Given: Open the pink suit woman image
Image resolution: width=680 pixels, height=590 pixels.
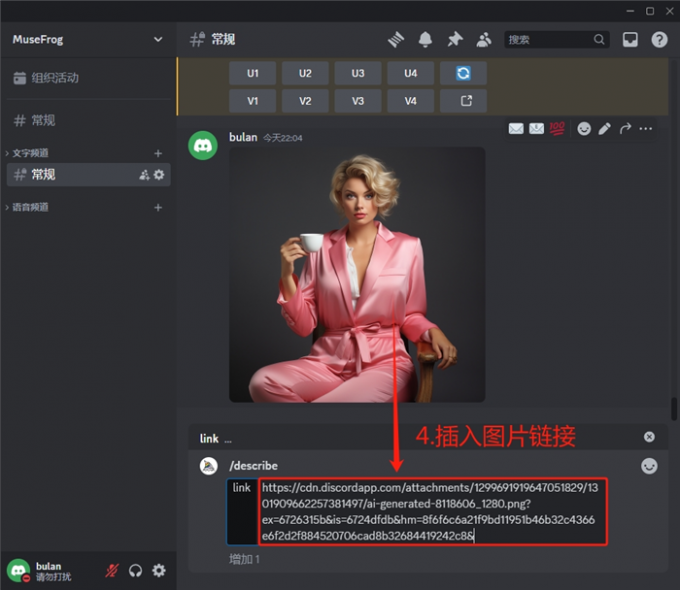Looking at the screenshot, I should [357, 275].
